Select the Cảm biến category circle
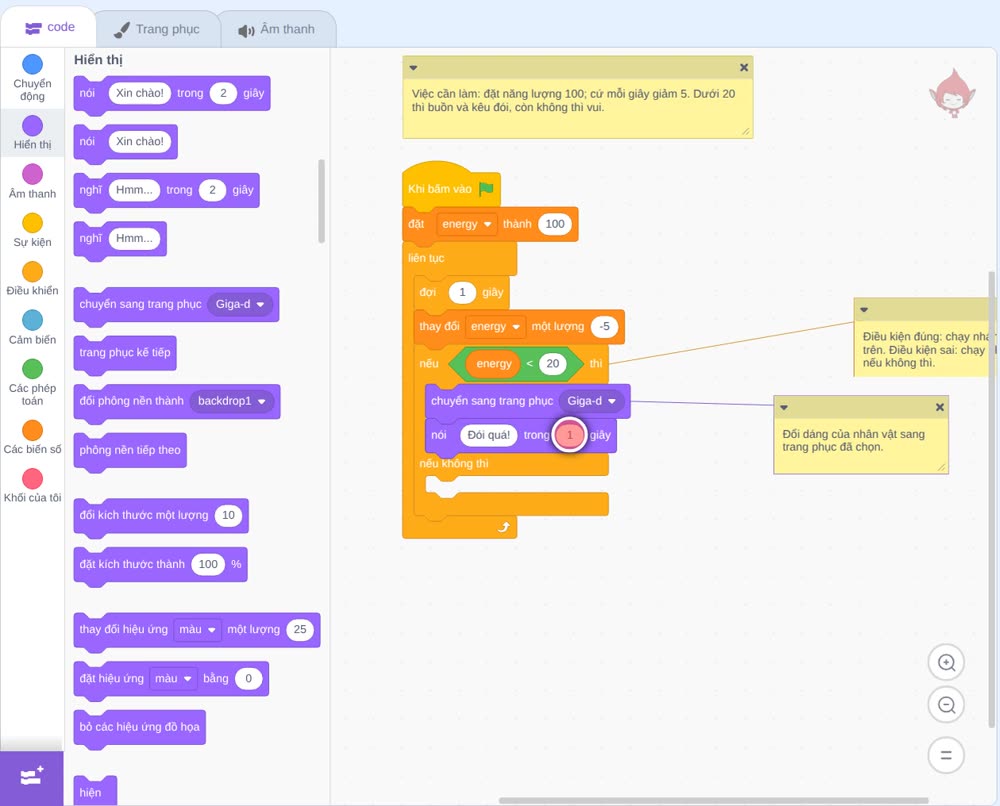Image resolution: width=1000 pixels, height=806 pixels. 33,320
